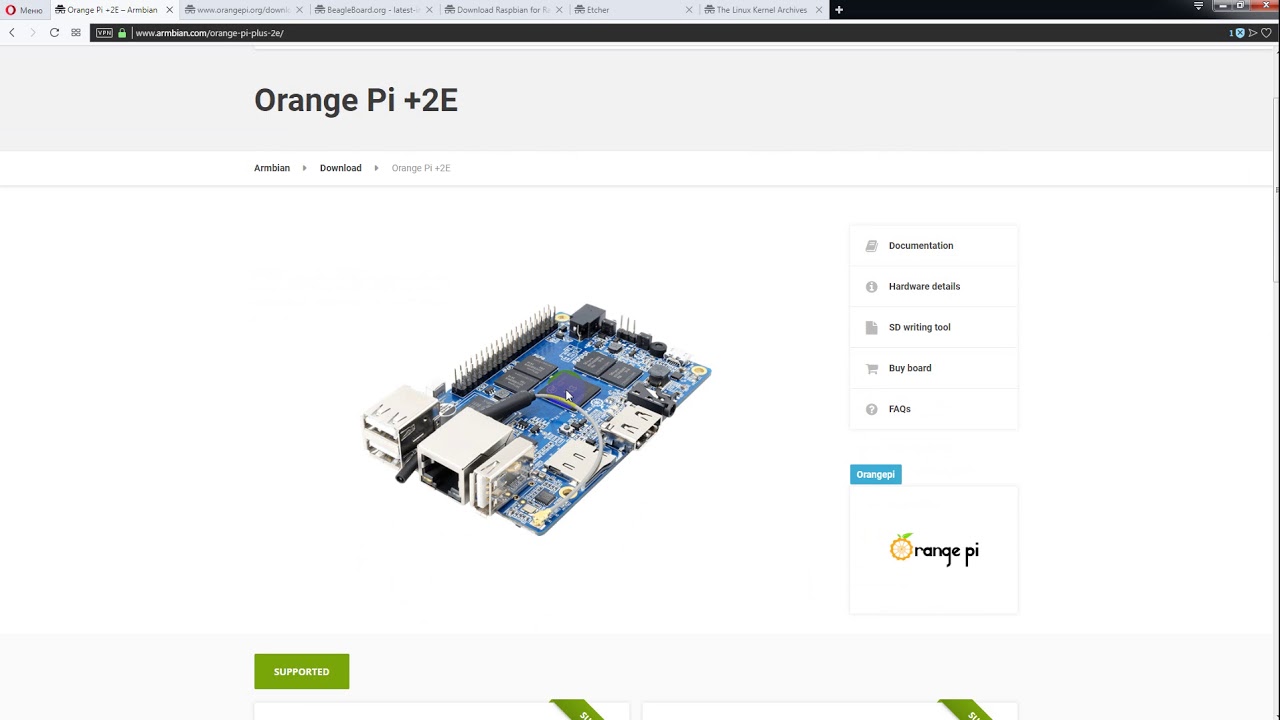Open the Speed Dial grid icon
This screenshot has height=720, width=1280.
pyautogui.click(x=76, y=33)
